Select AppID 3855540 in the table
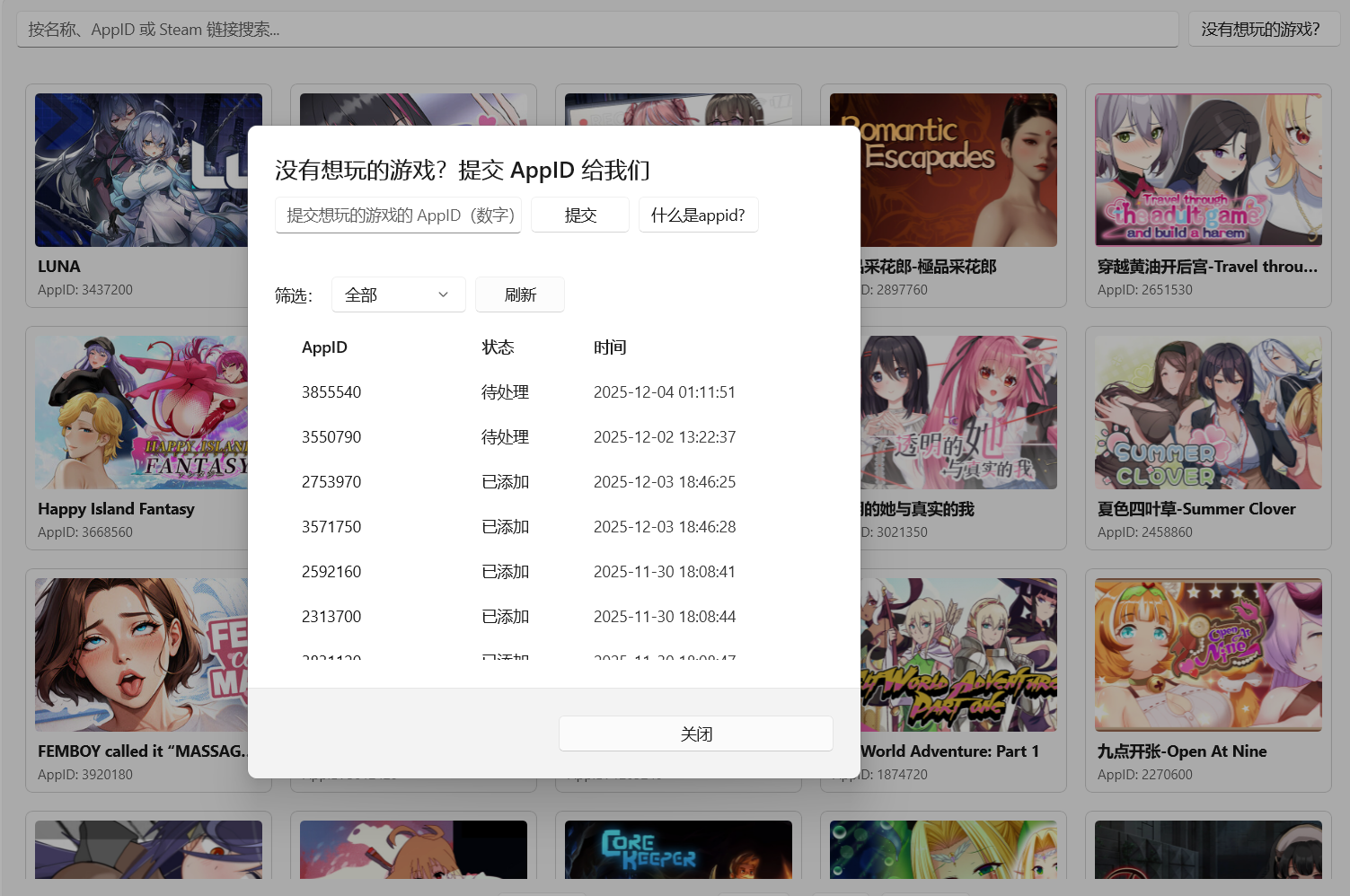 (x=331, y=392)
